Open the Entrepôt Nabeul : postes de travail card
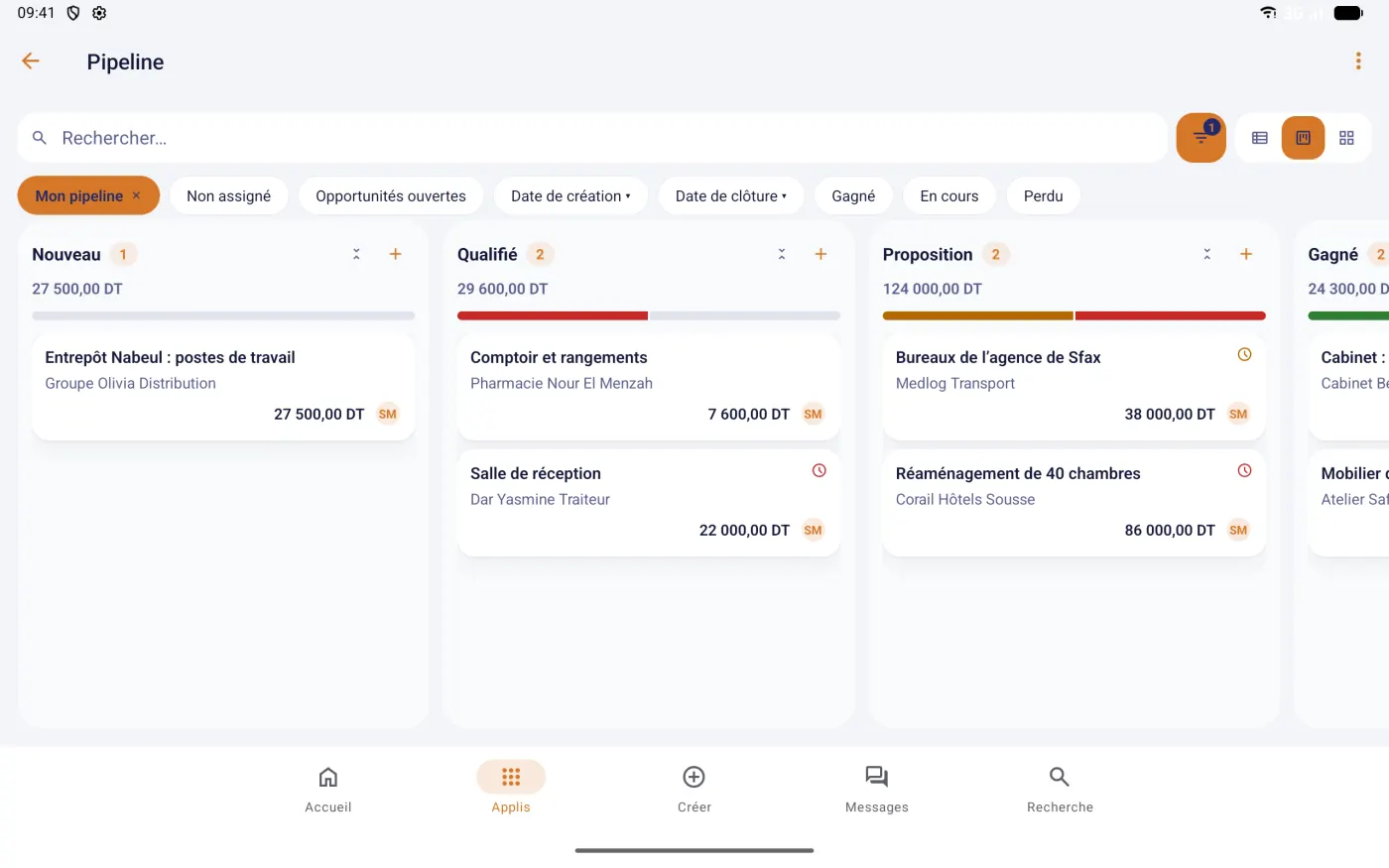Viewport: 1389px width, 868px height. pyautogui.click(x=223, y=386)
